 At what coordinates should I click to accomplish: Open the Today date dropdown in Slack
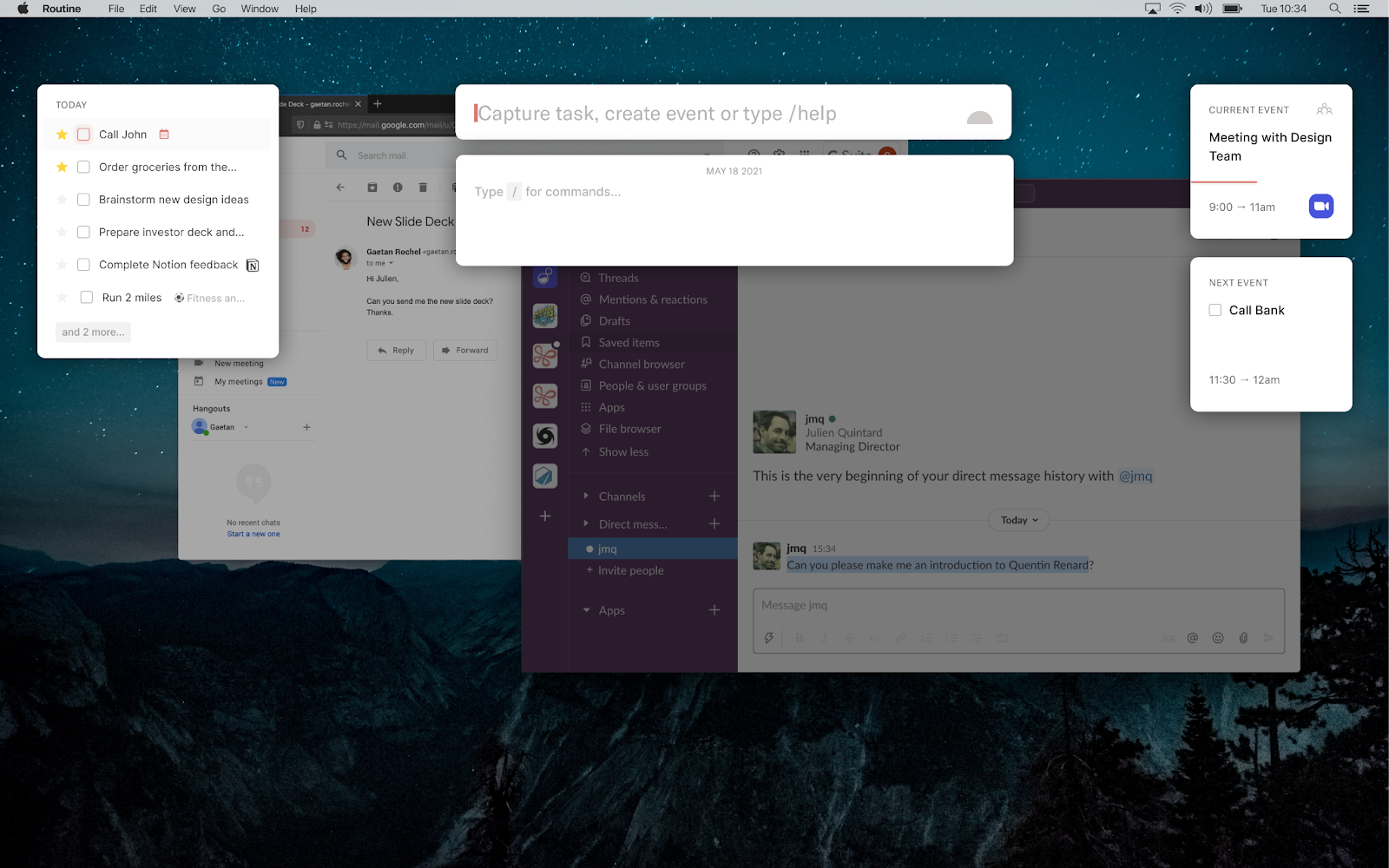1019,520
